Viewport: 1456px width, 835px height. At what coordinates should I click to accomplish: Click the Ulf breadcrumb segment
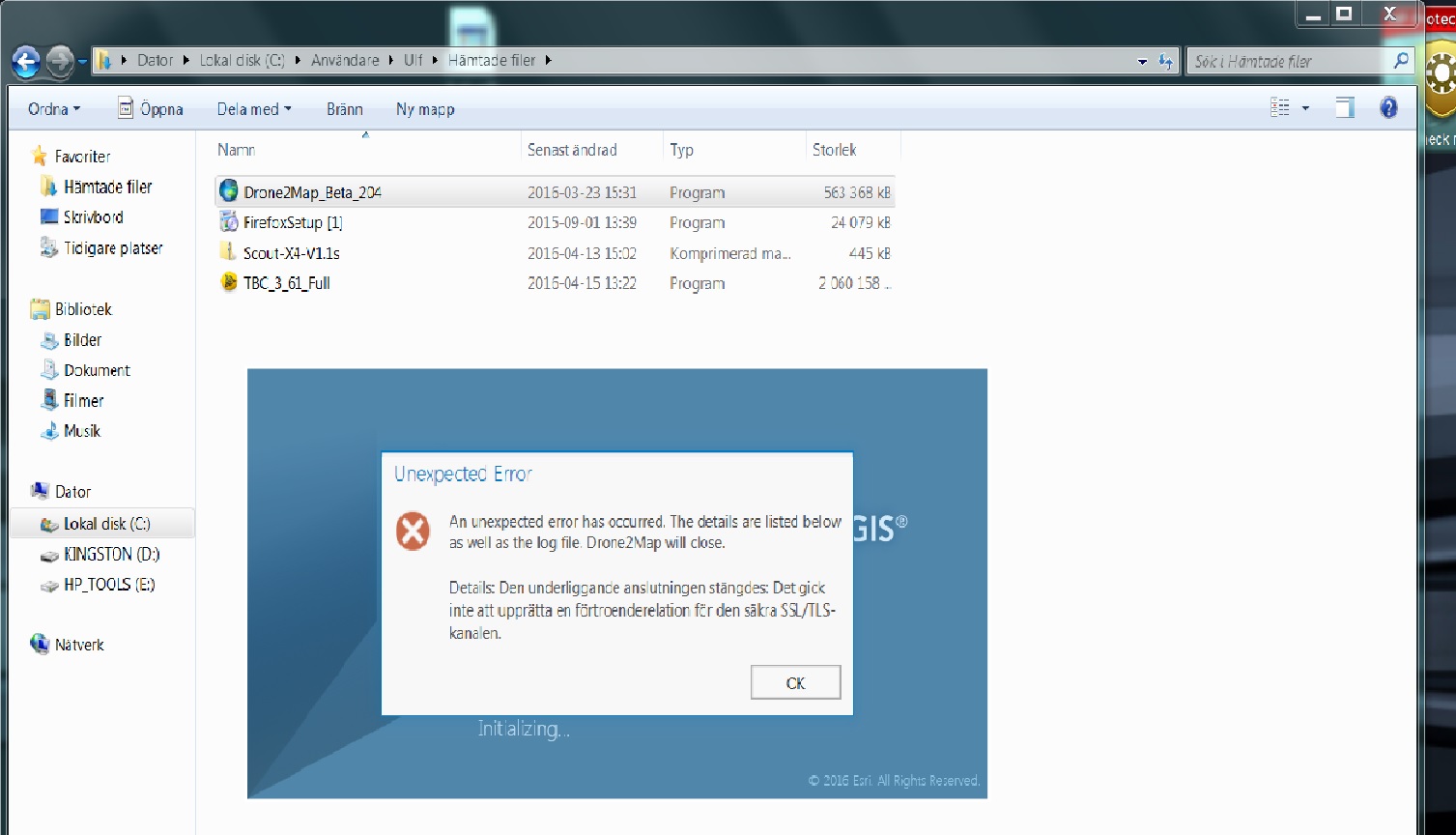(x=414, y=60)
